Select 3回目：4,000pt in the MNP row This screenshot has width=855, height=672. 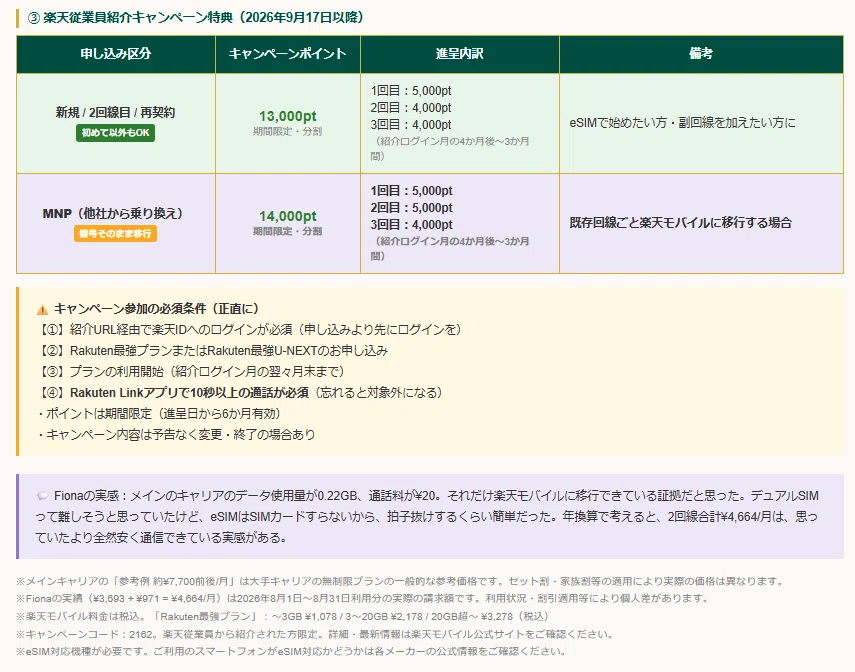point(412,224)
